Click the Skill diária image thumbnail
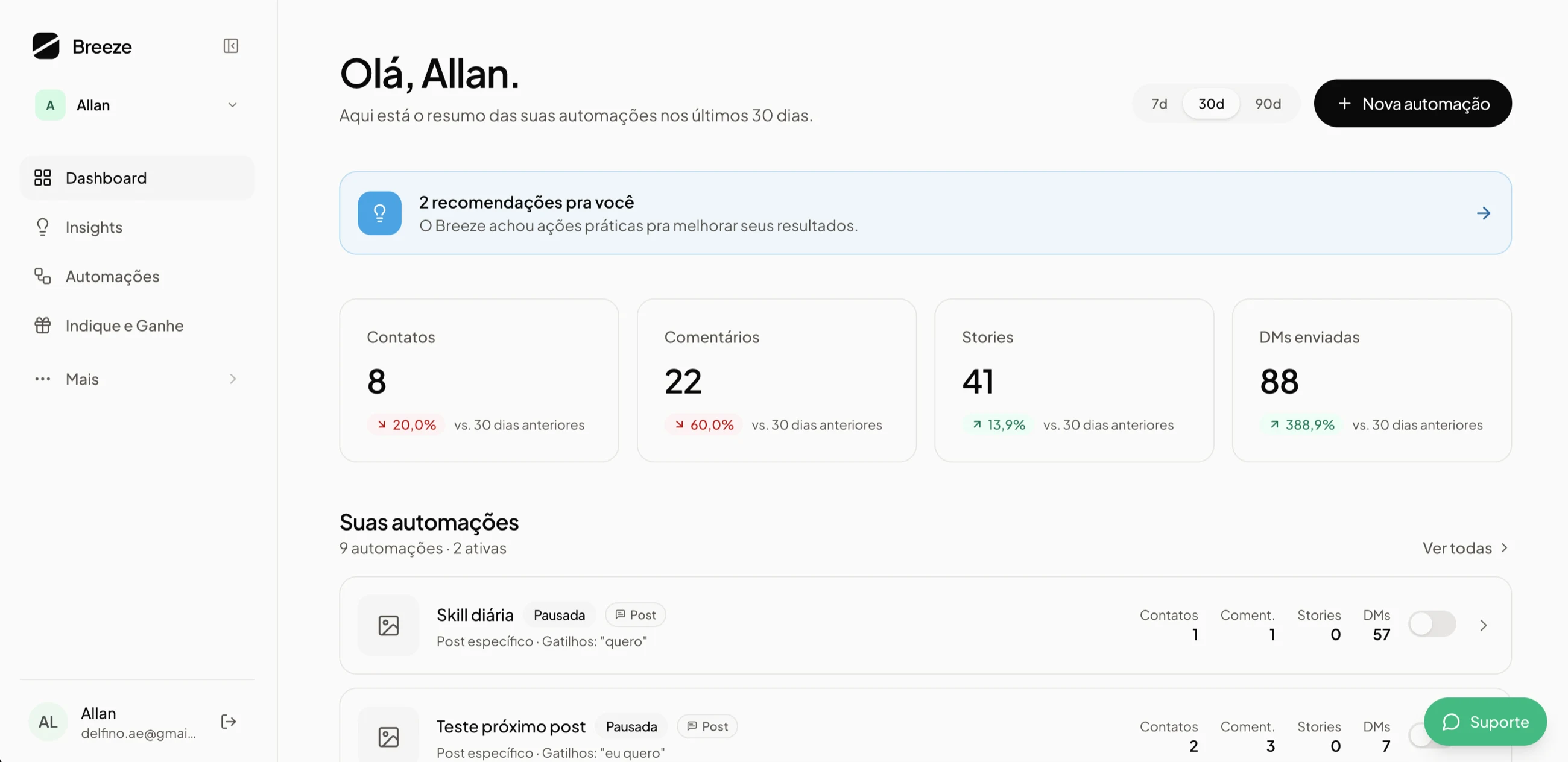Screen dimensions: 1568x762 pyautogui.click(x=388, y=625)
